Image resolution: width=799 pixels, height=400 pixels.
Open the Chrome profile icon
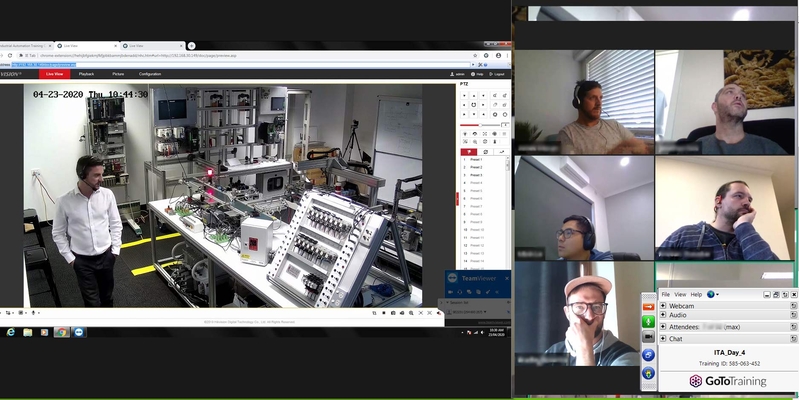[498, 56]
